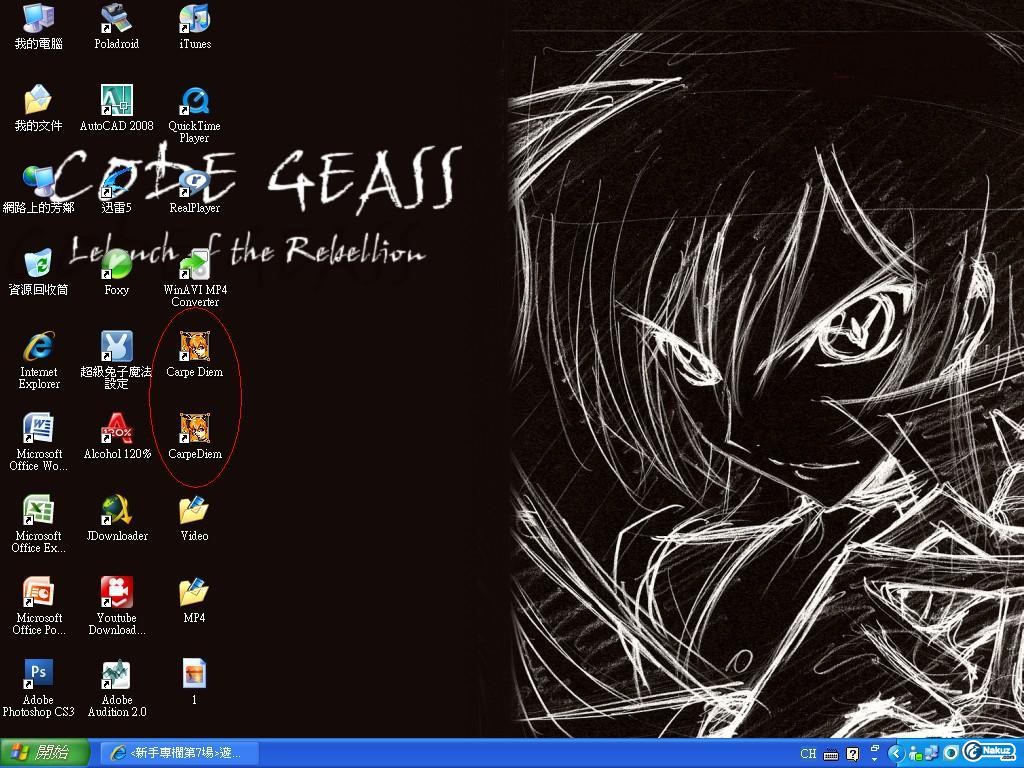Click the WinAVI MP4 Converter icon

[x=194, y=265]
